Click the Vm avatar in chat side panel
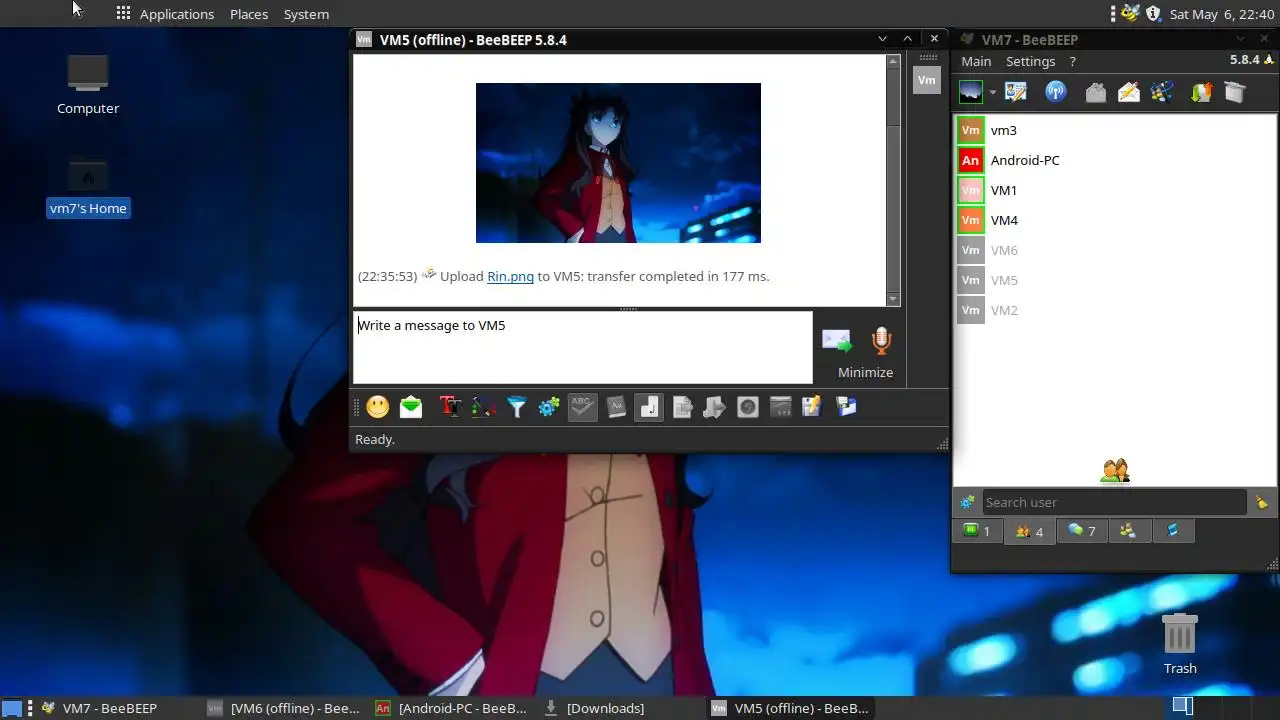Screen dimensions: 1280x720 927,80
